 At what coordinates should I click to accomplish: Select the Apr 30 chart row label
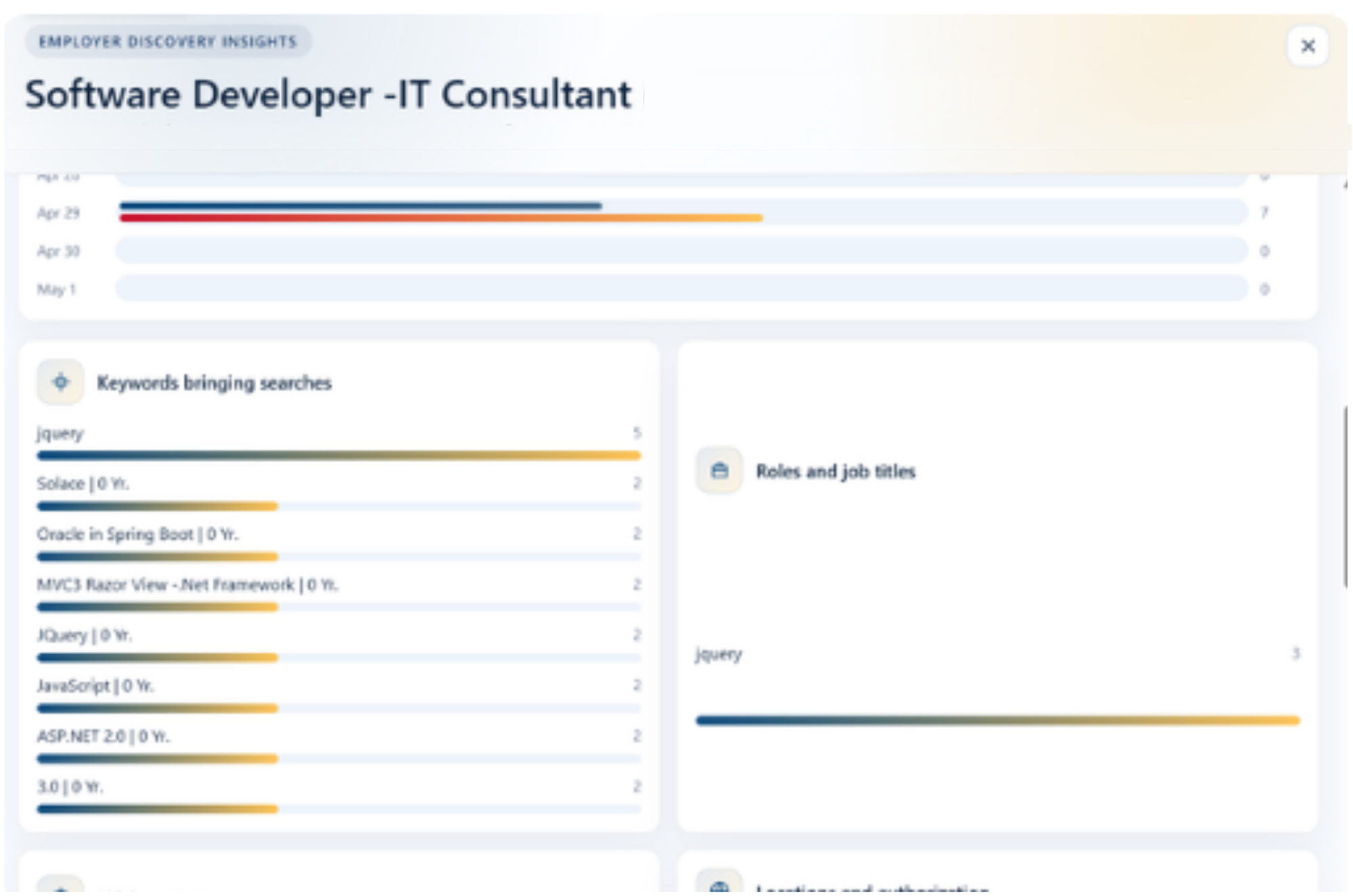59,252
